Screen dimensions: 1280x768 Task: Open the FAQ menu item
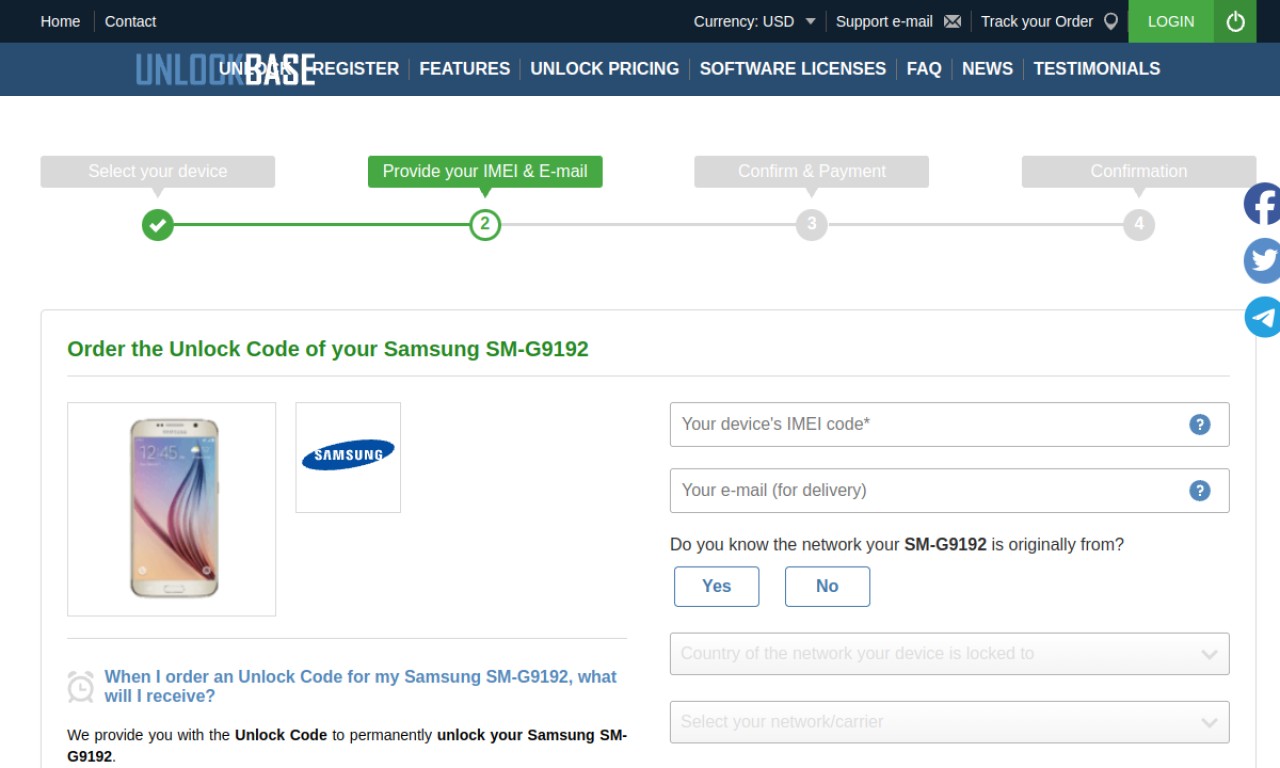tap(924, 69)
